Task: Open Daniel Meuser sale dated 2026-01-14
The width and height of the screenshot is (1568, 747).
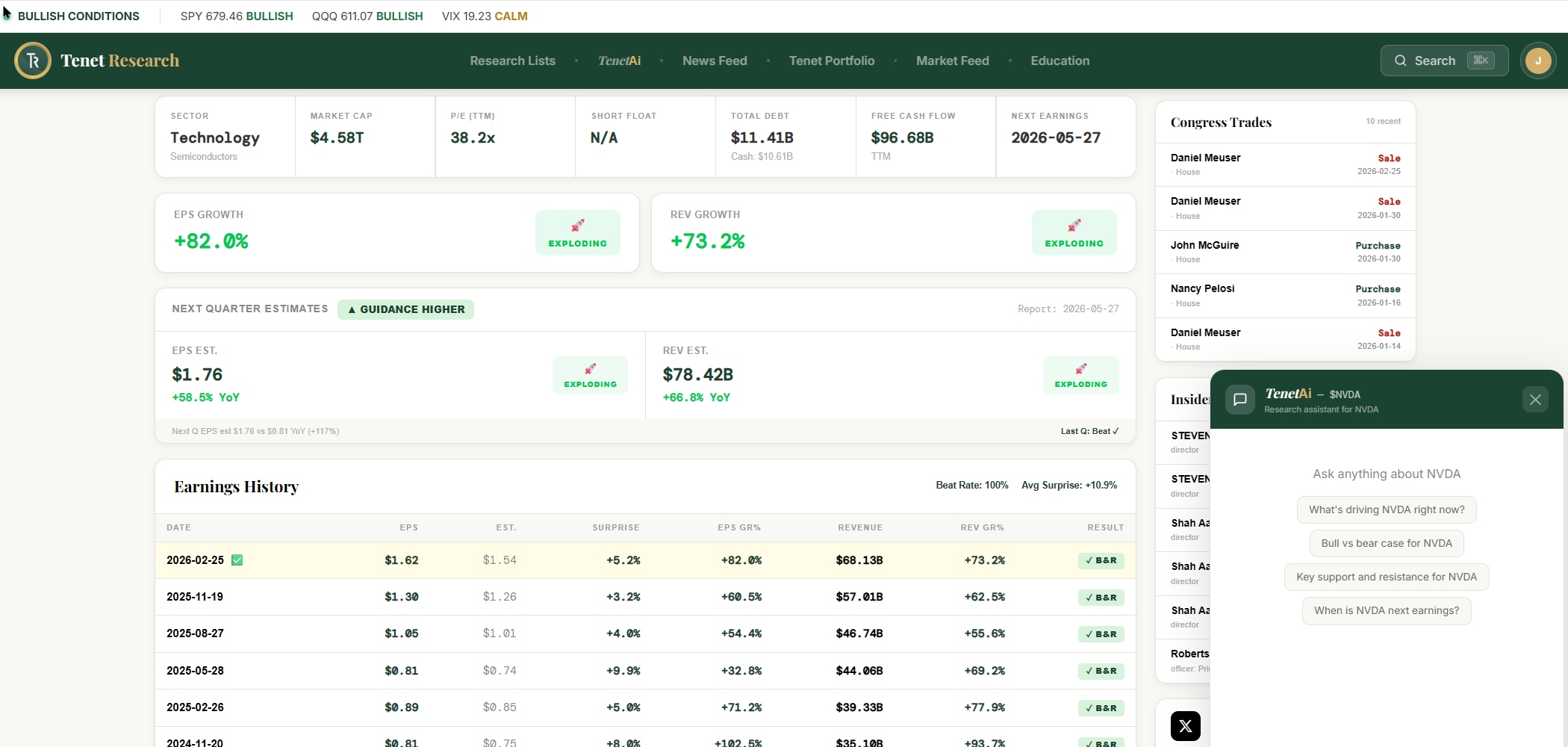Action: tap(1285, 339)
